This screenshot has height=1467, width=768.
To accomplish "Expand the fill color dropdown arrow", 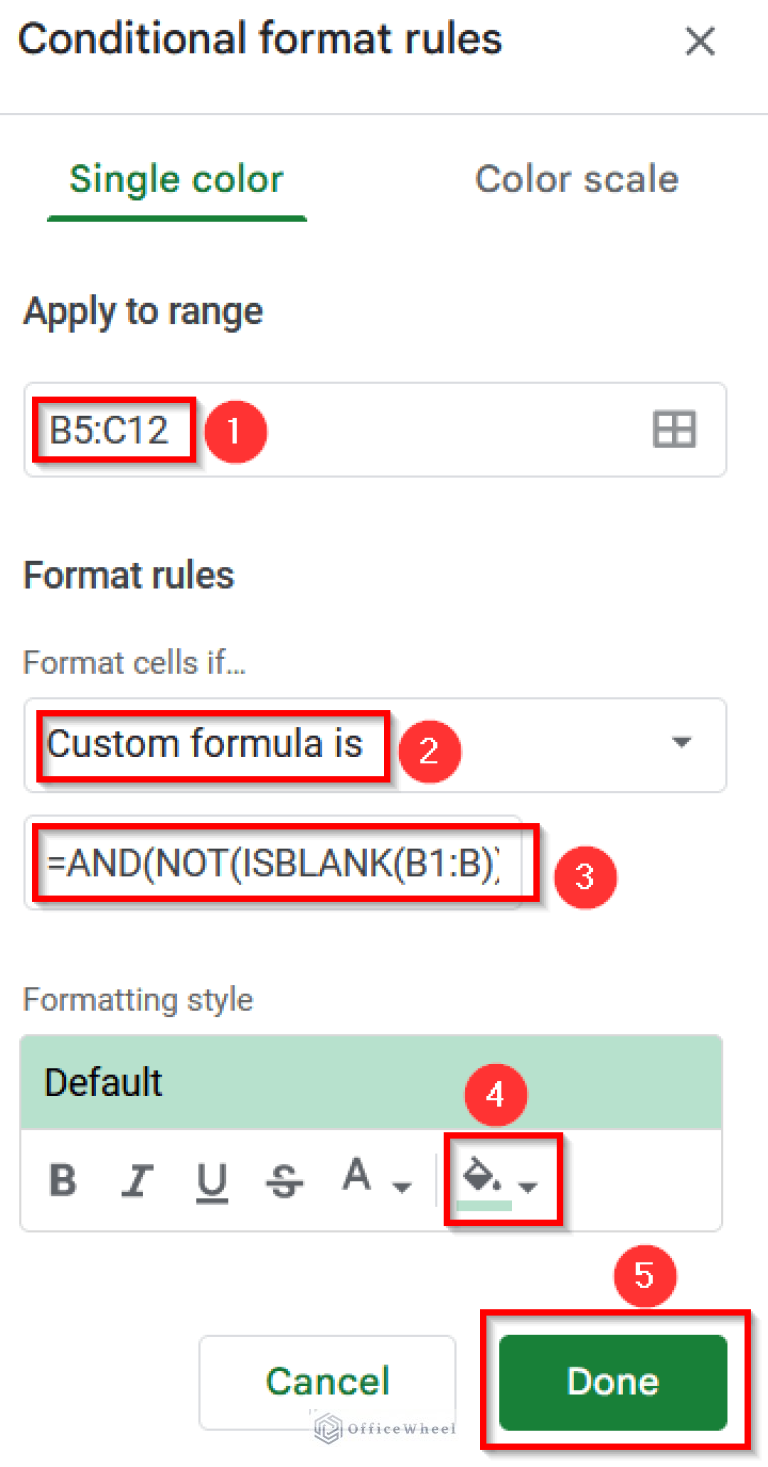I will pos(528,1186).
